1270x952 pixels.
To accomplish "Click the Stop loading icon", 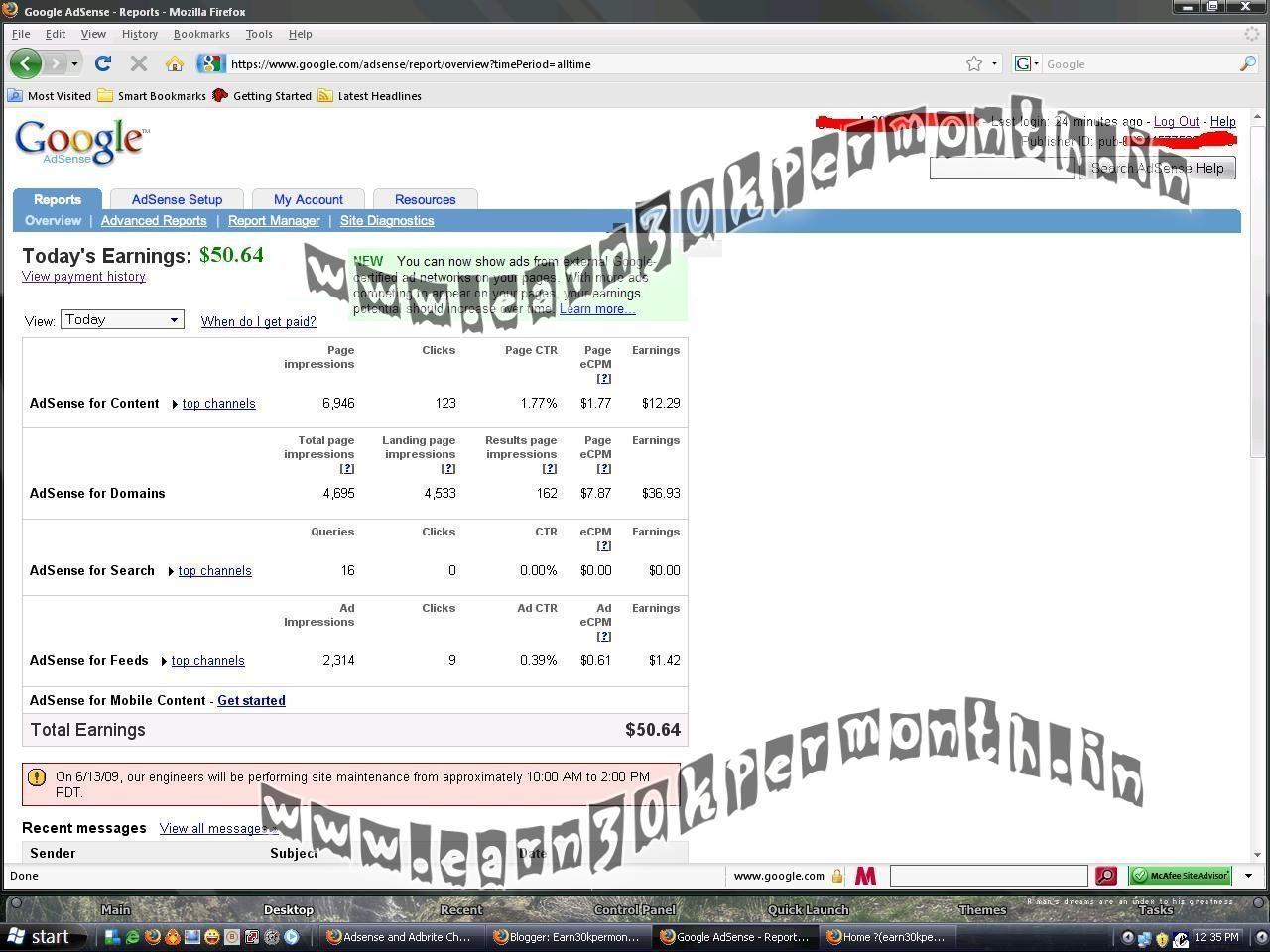I will pos(138,63).
